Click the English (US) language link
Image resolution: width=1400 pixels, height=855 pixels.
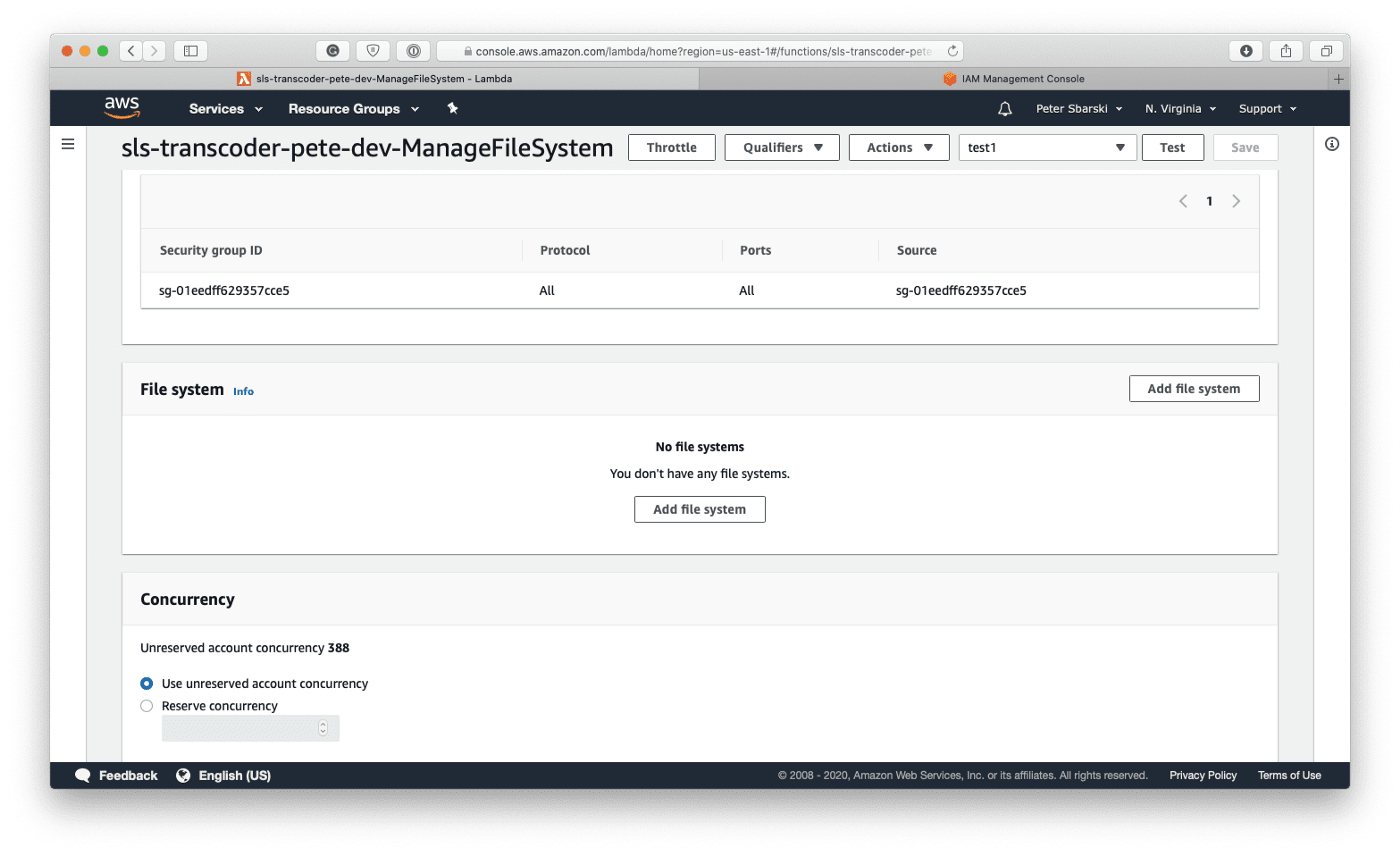point(235,775)
